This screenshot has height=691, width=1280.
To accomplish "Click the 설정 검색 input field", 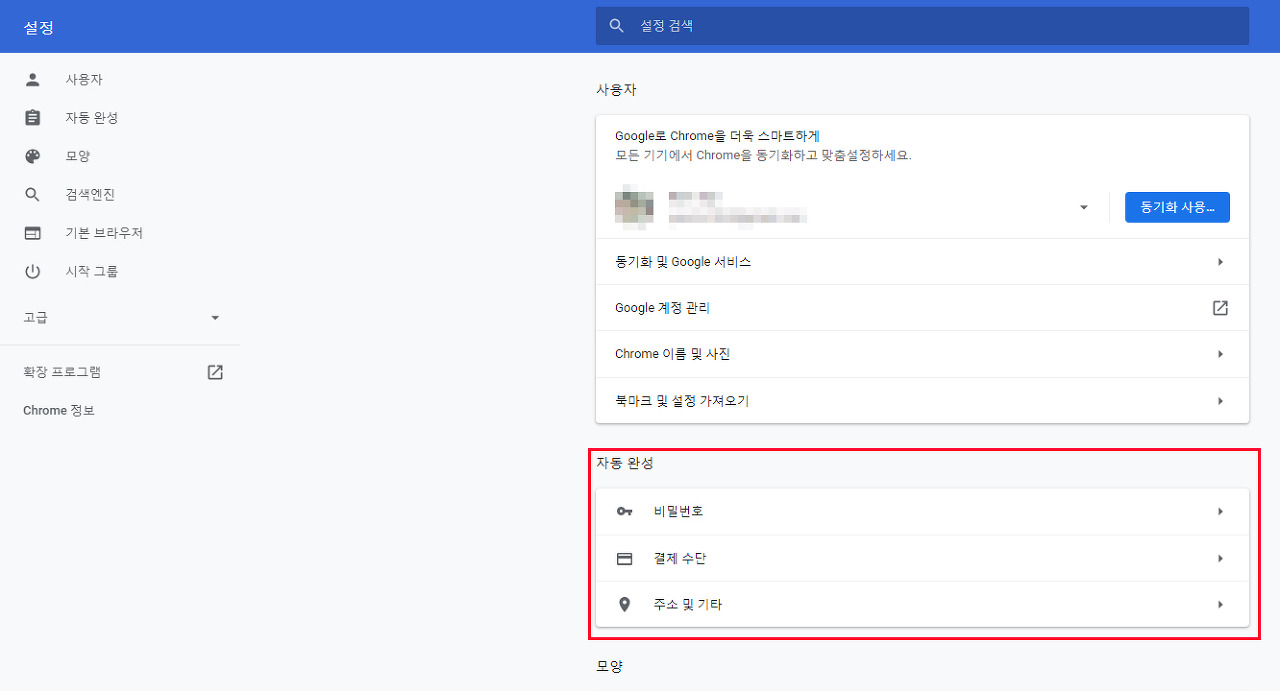I will pyautogui.click(x=922, y=26).
